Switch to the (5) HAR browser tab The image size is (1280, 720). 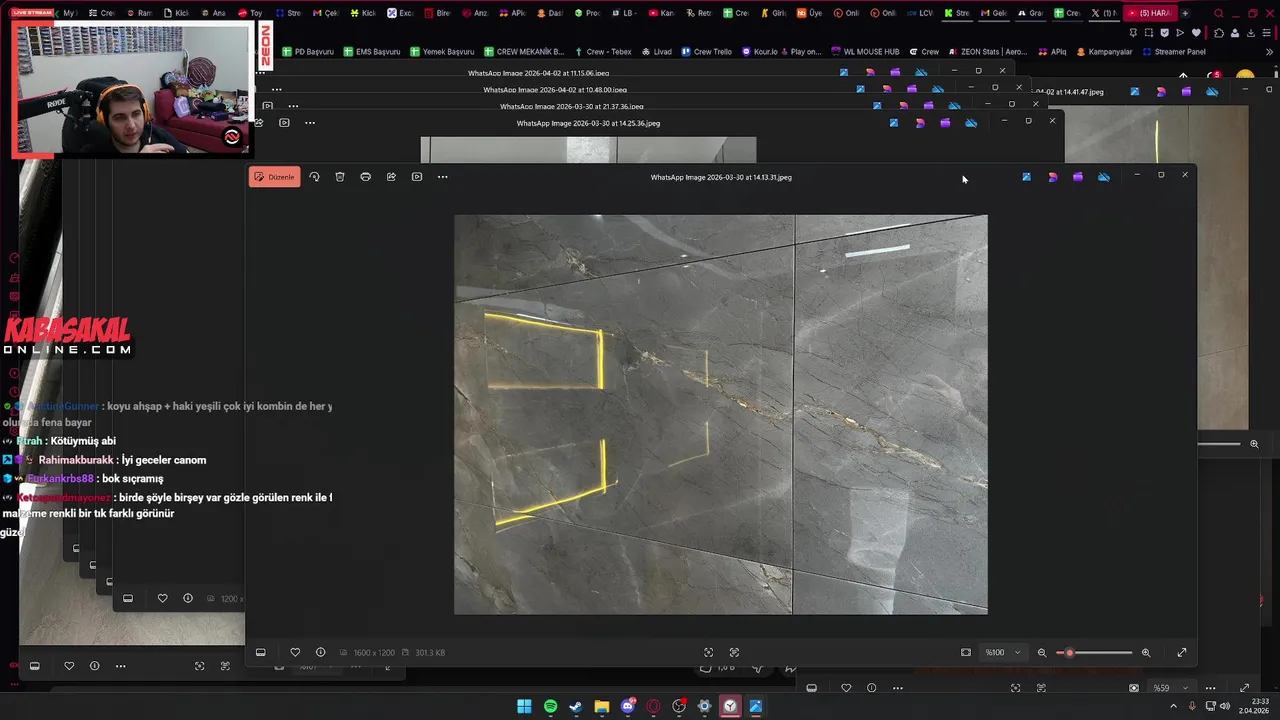tap(1148, 13)
